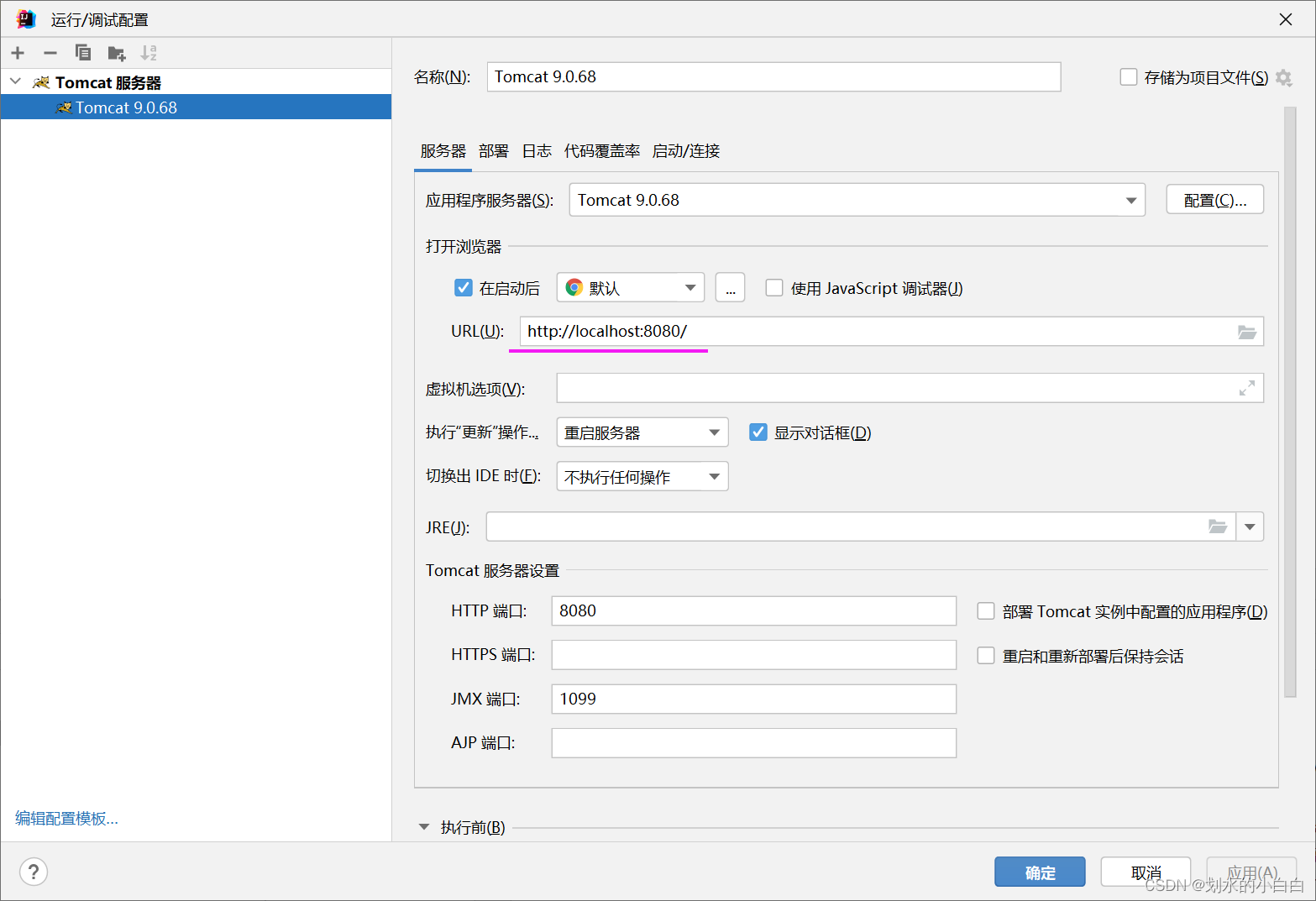Check 重启和重新部署后保持会话
The width and height of the screenshot is (1316, 901).
pos(986,656)
